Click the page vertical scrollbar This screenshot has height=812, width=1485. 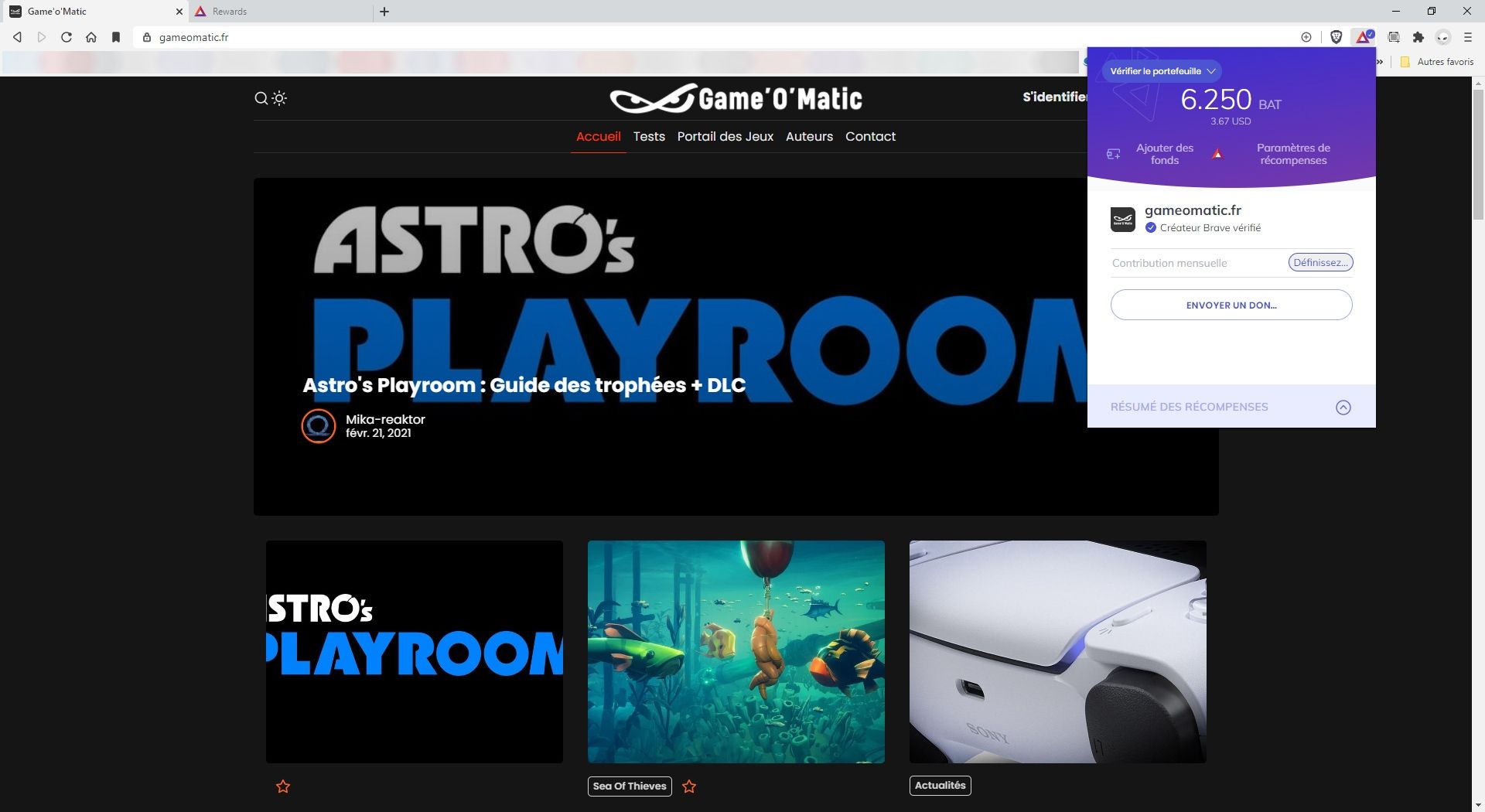point(1478,155)
